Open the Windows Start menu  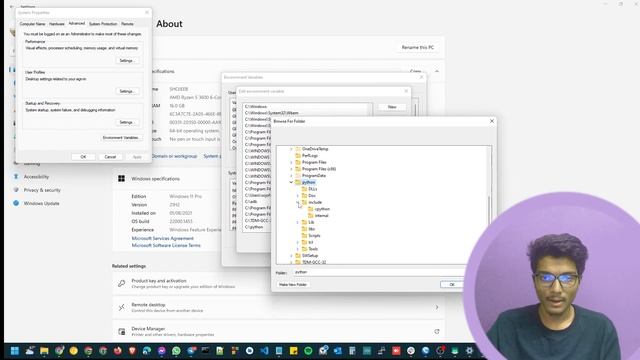coord(15,351)
